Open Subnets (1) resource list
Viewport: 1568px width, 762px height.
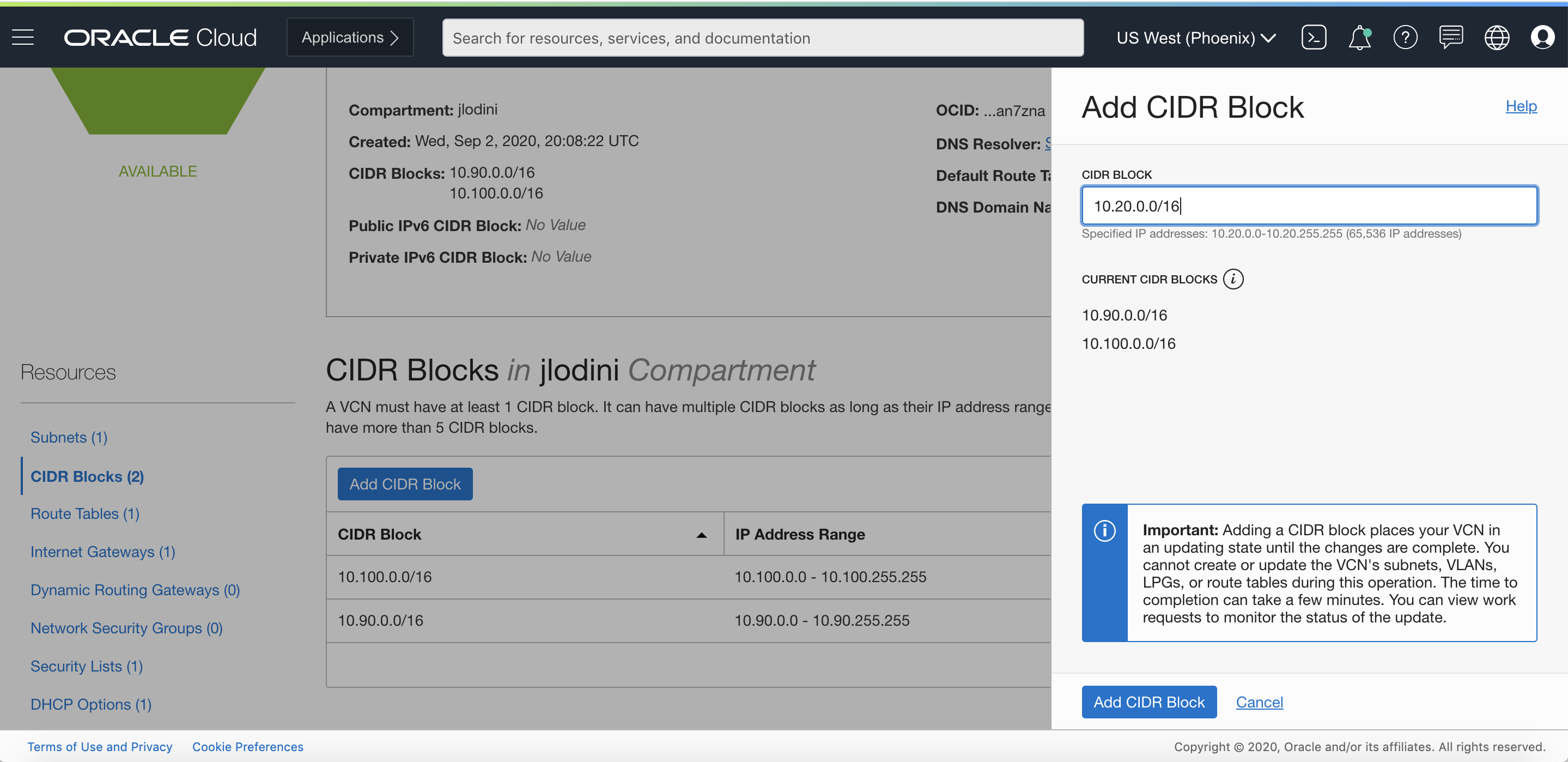[69, 437]
